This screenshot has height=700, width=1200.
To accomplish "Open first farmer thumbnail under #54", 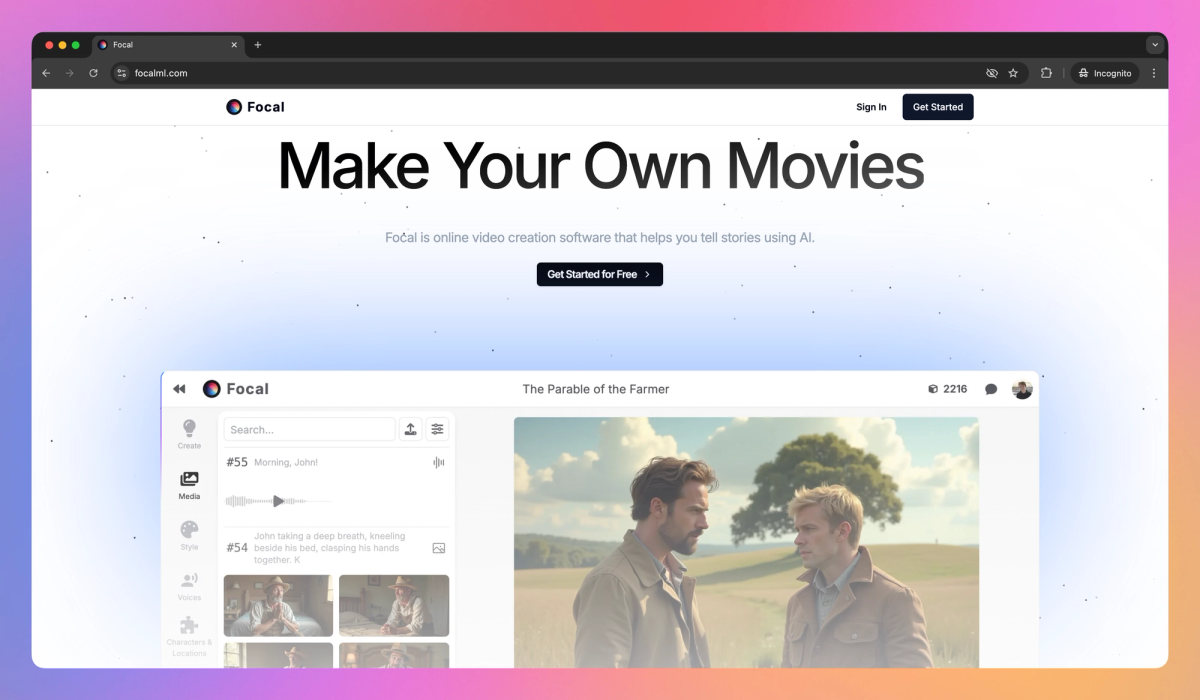I will point(278,605).
